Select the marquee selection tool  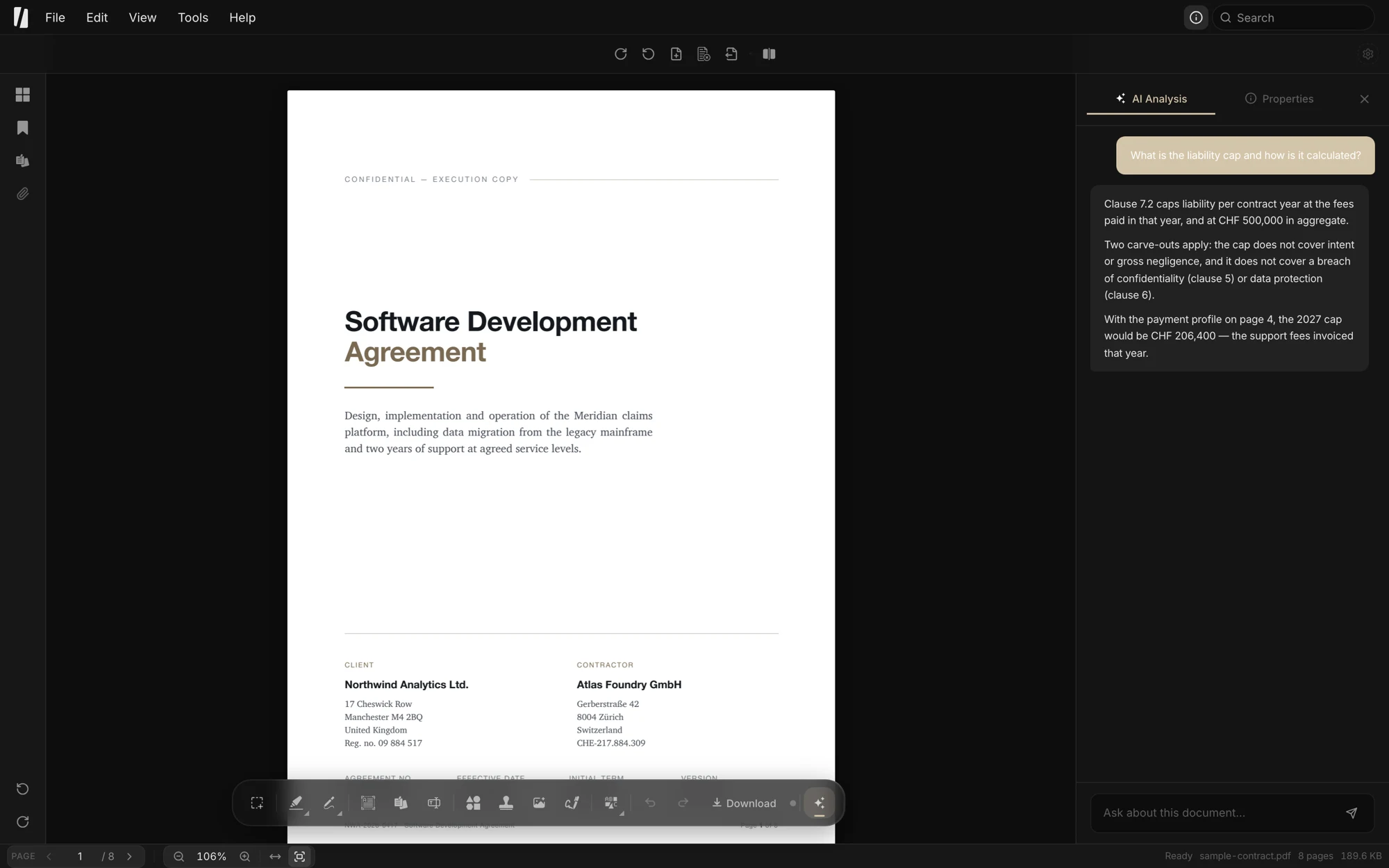click(257, 803)
